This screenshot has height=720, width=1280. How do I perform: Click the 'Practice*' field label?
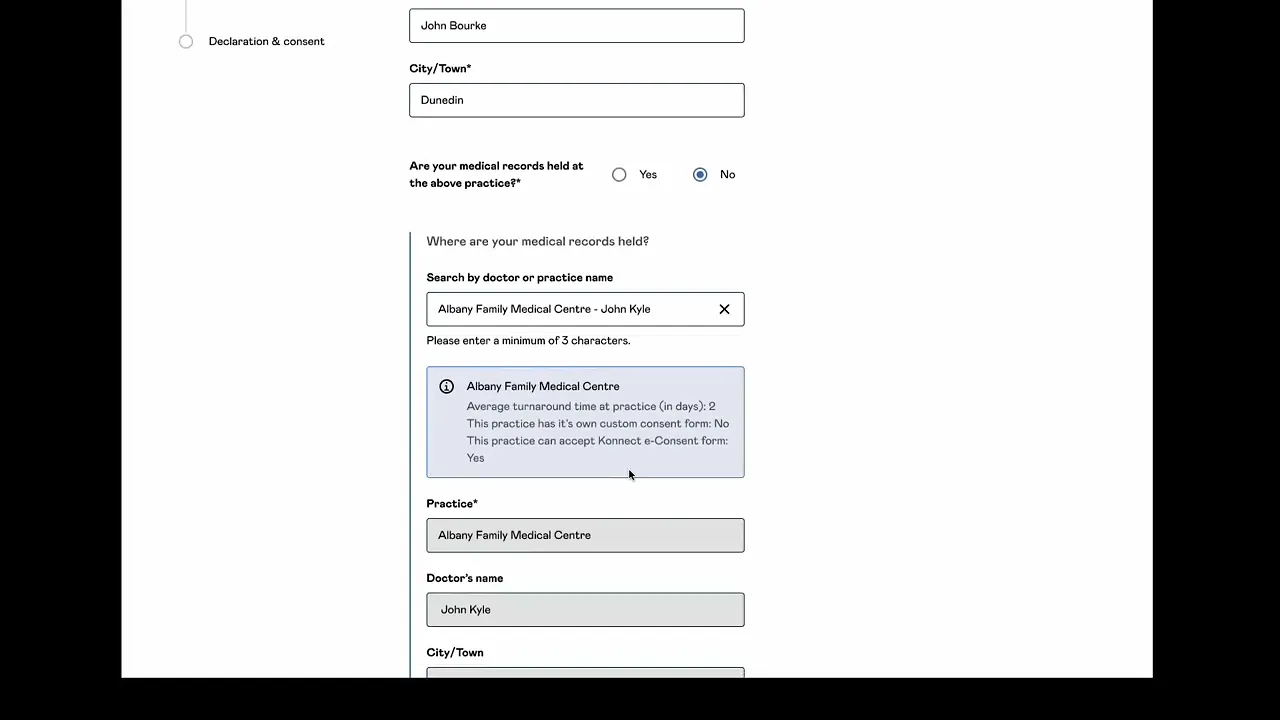(452, 504)
